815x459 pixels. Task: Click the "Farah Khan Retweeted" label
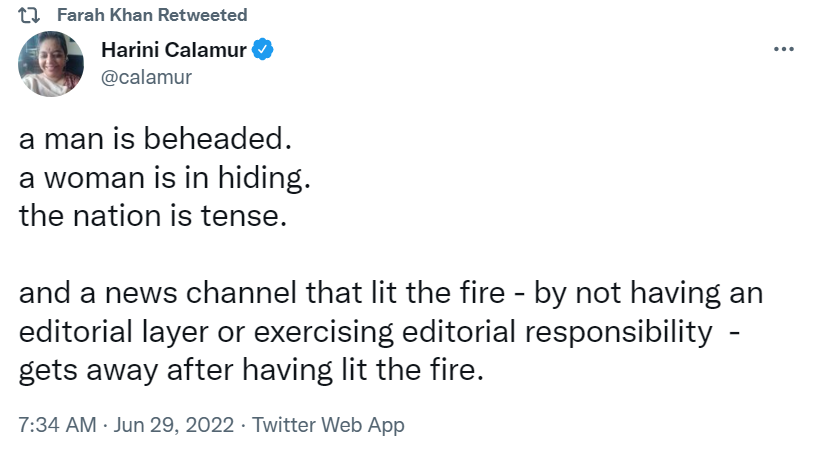pos(152,16)
